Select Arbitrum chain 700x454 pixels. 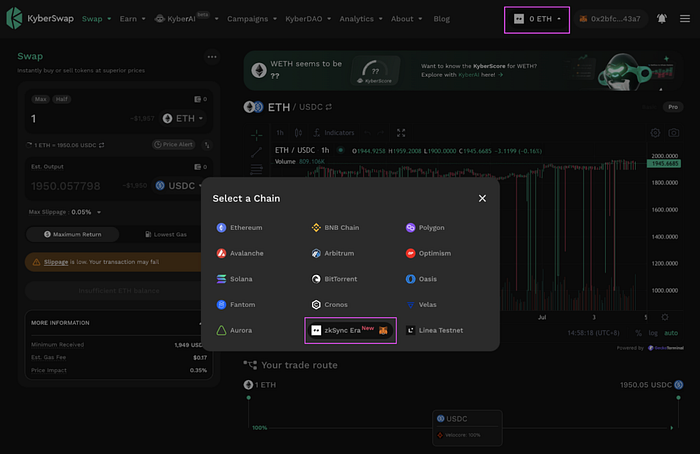click(x=333, y=253)
